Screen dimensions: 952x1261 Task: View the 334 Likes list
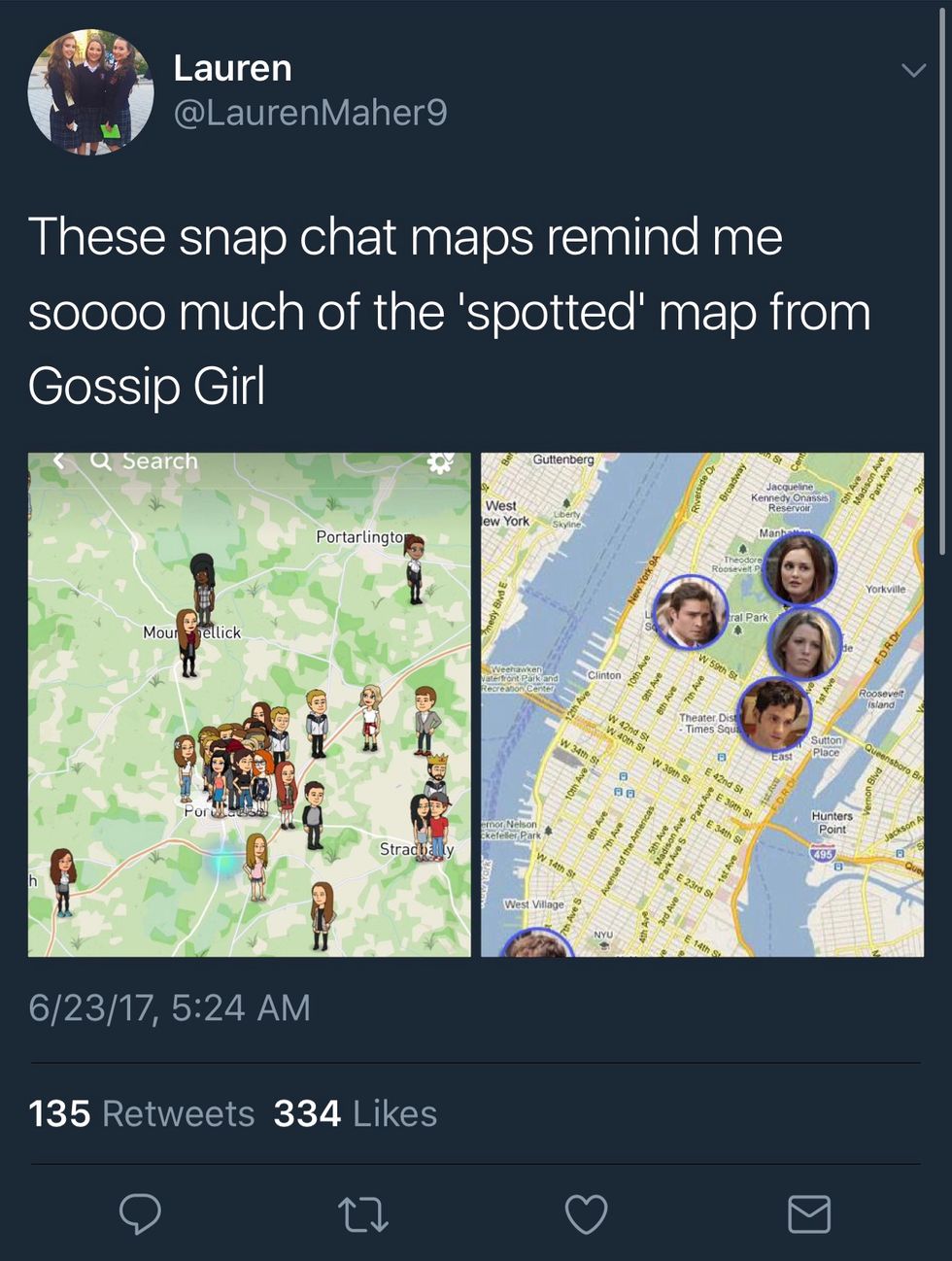click(356, 1113)
